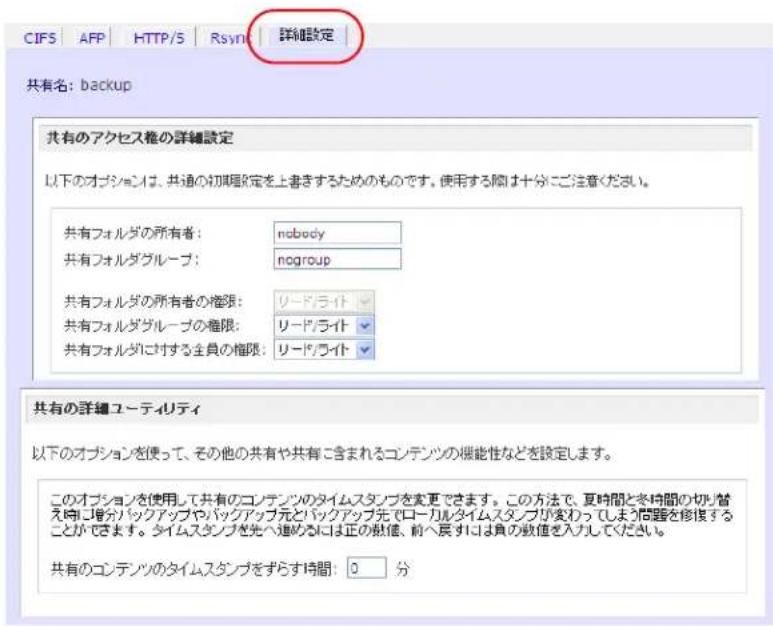Expand the 共有フォルダグループの権限 dropdown
This screenshot has width=773, height=626.
coord(324,326)
